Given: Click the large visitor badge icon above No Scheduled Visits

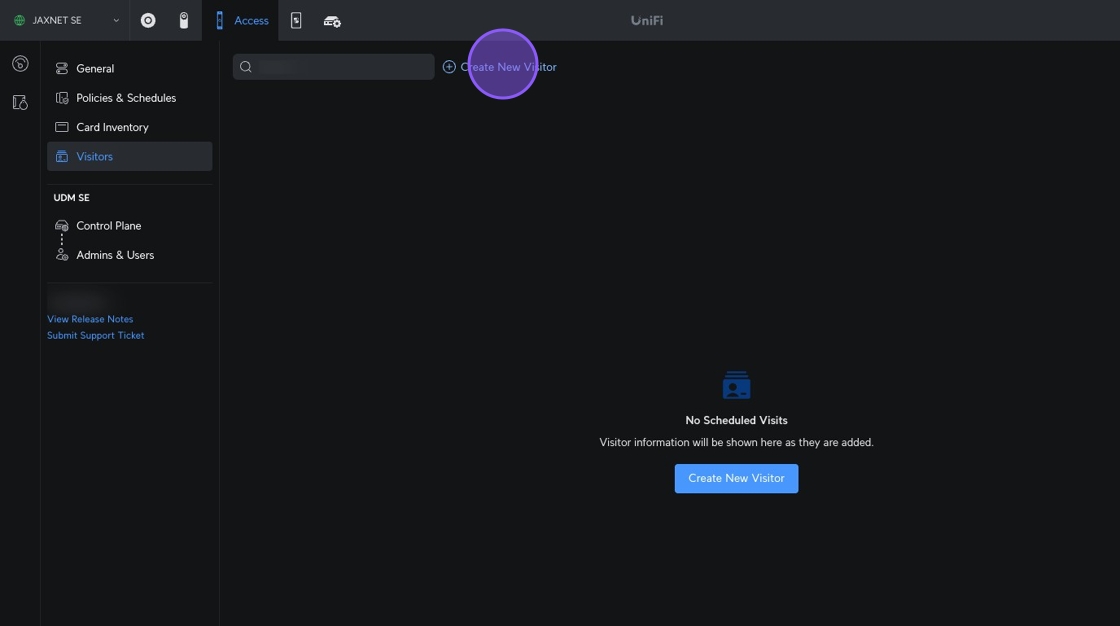Looking at the screenshot, I should coord(736,386).
